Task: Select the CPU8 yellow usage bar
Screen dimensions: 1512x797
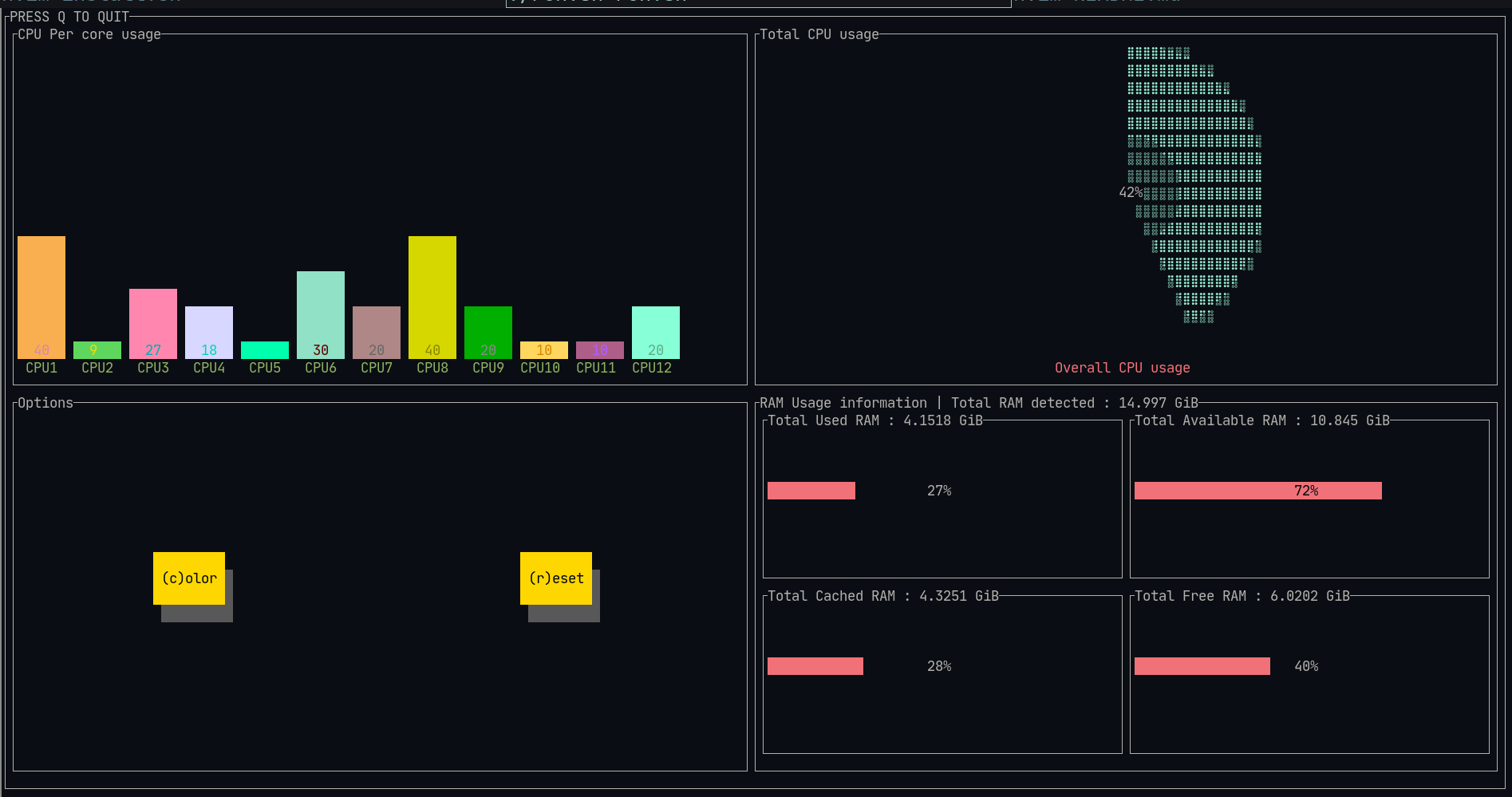Action: coord(432,298)
